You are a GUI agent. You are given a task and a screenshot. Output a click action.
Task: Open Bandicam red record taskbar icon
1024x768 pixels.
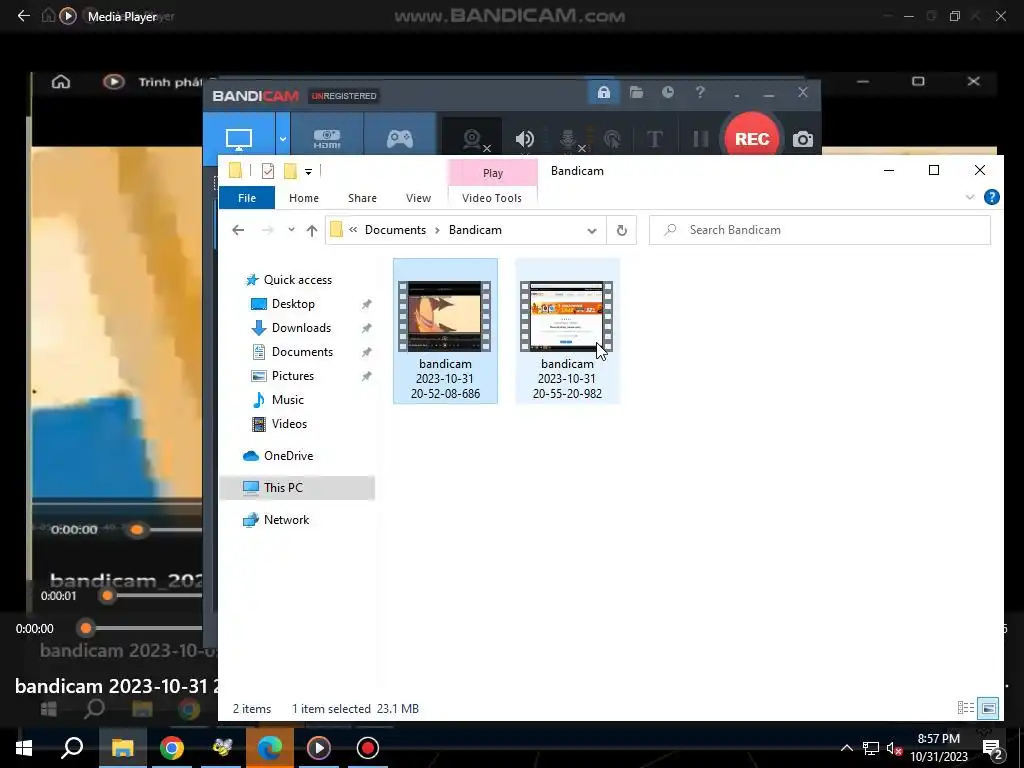(368, 748)
